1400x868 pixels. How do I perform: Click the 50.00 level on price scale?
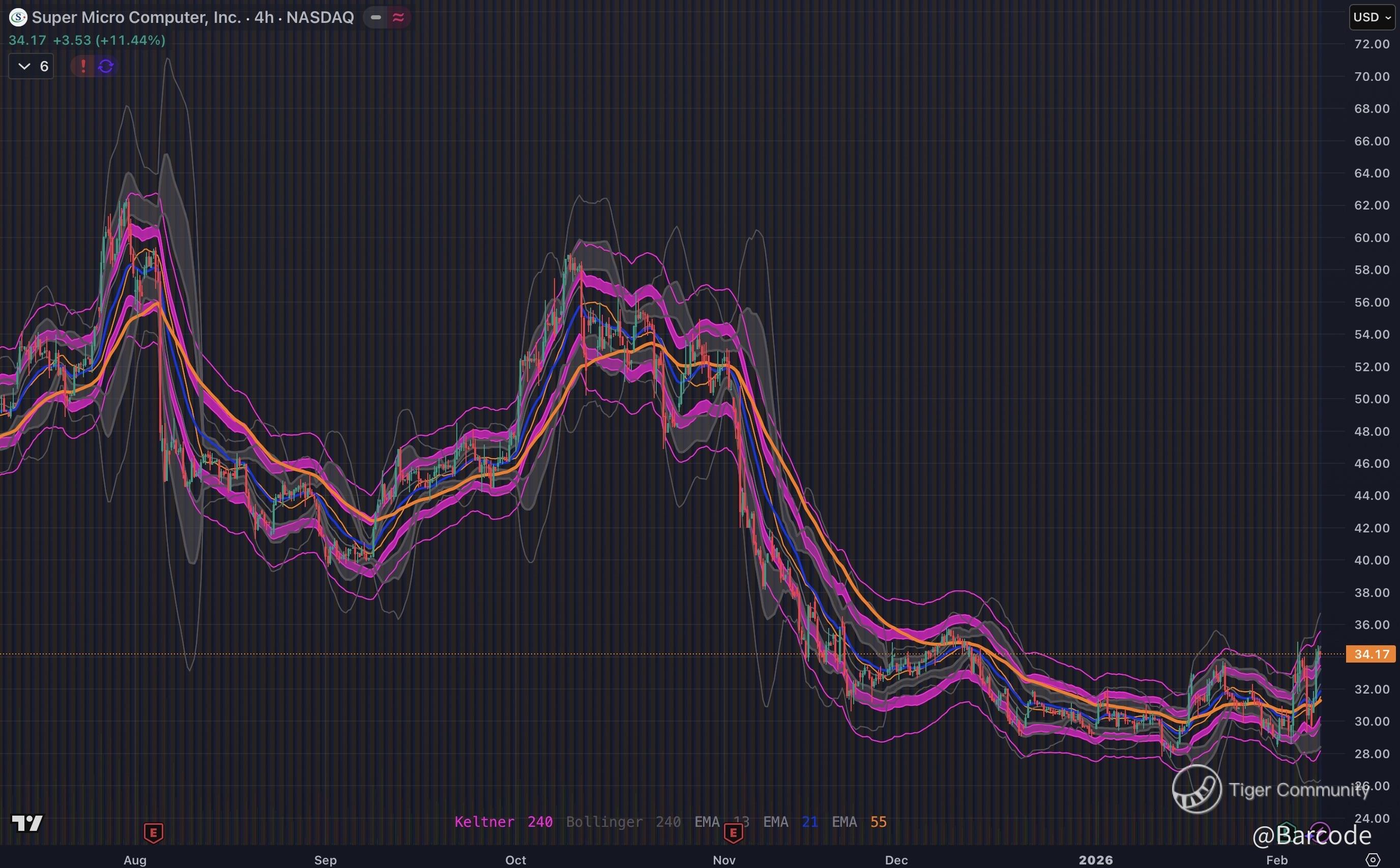1372,399
